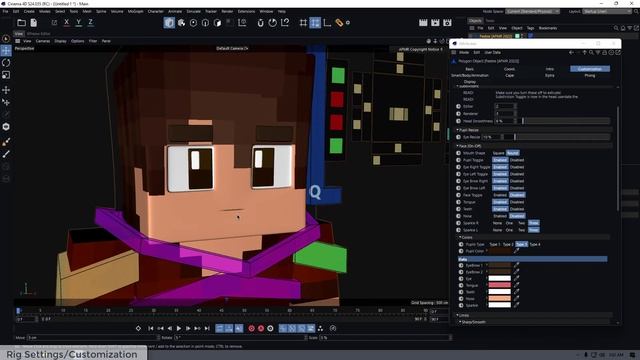Open the Layout dropdown

coord(607,11)
